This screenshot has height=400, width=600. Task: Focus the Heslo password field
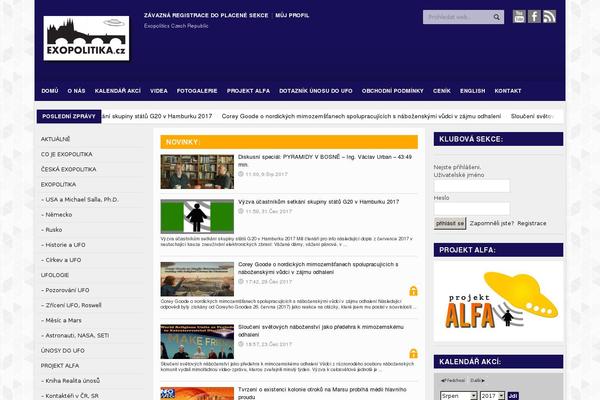point(471,209)
